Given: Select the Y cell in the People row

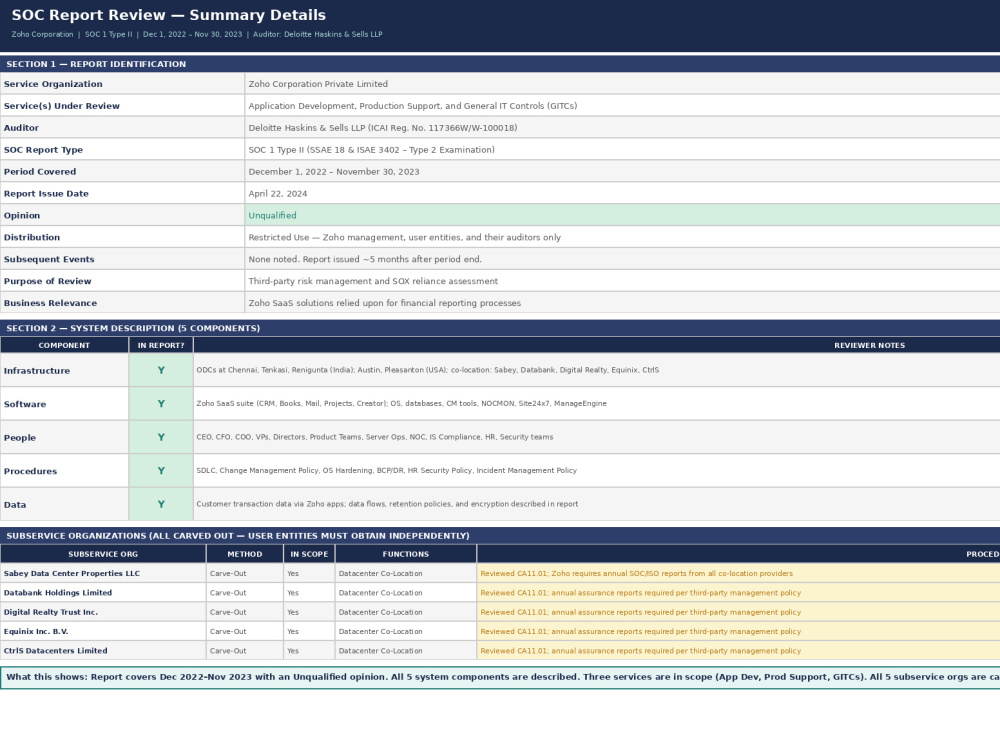Looking at the screenshot, I should point(161,438).
